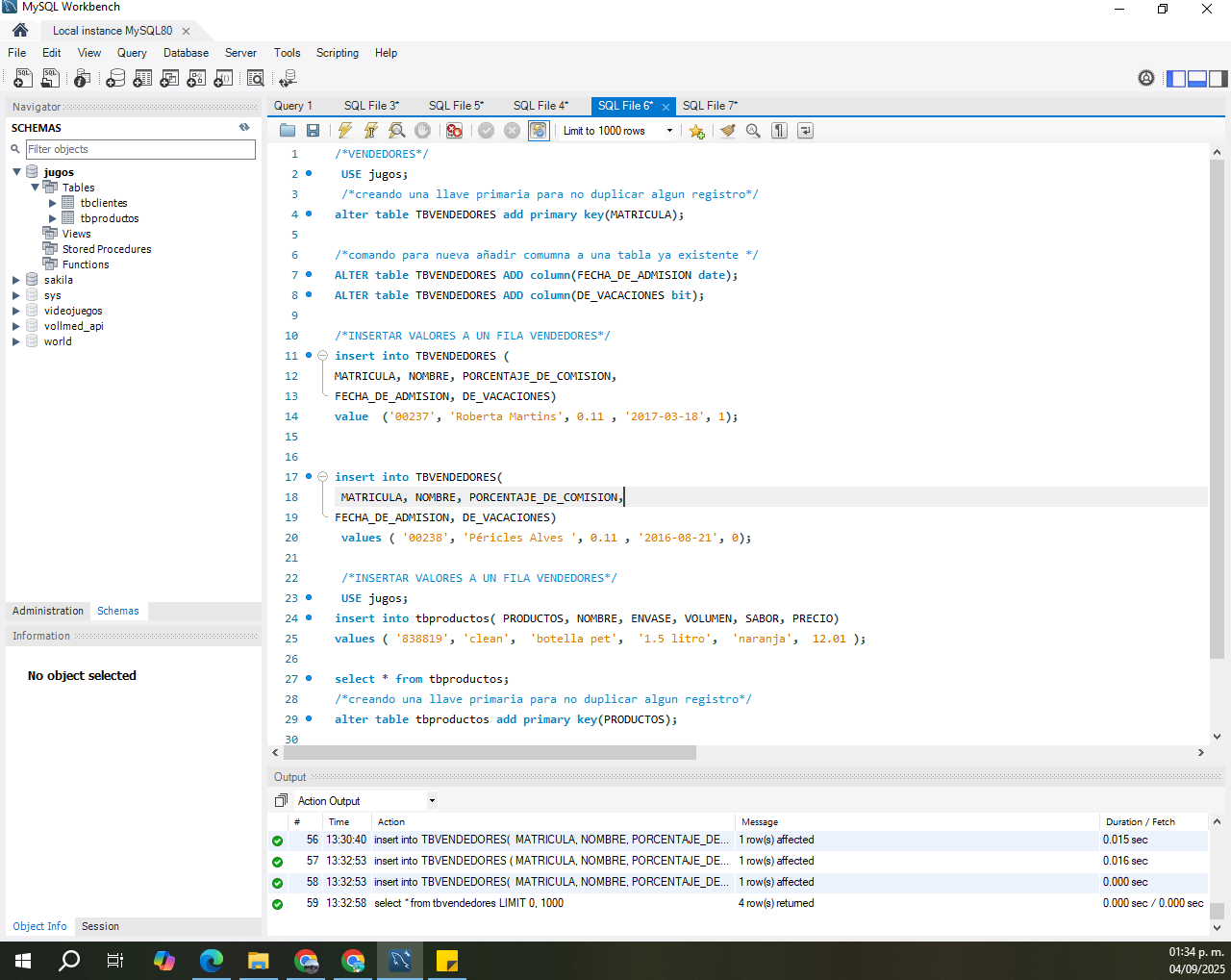Open the inspector for the selected object
Image resolution: width=1231 pixels, height=980 pixels.
(x=83, y=79)
